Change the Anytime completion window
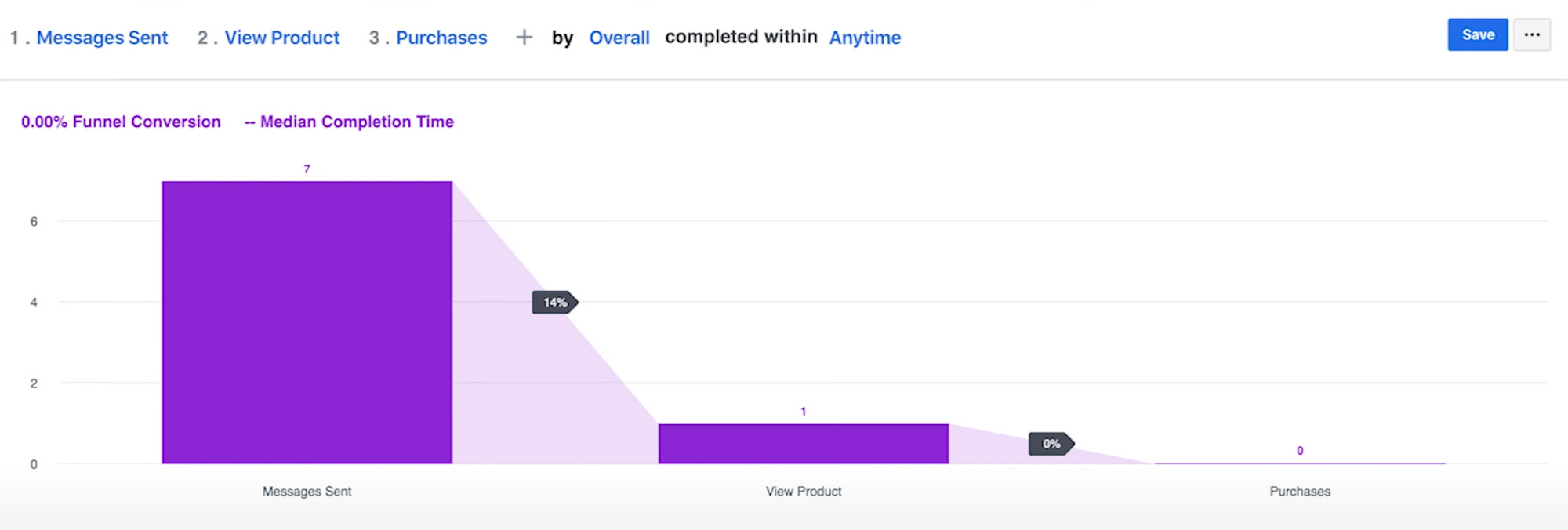 coord(866,38)
